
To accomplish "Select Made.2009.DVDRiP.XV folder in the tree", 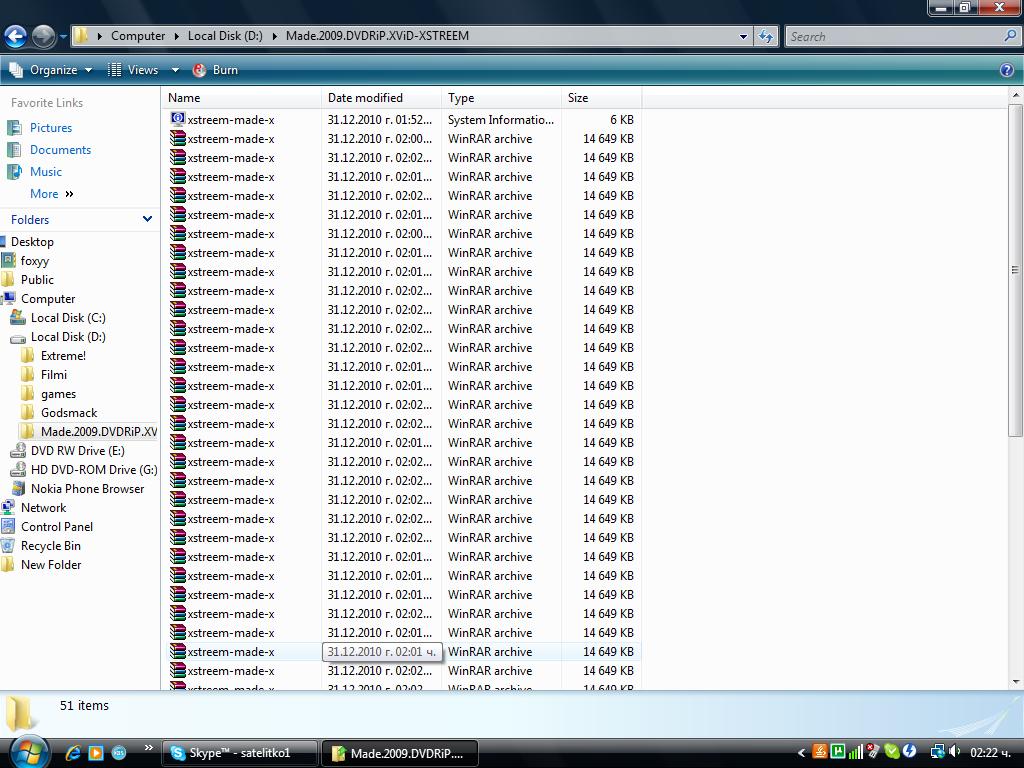I will tap(99, 432).
